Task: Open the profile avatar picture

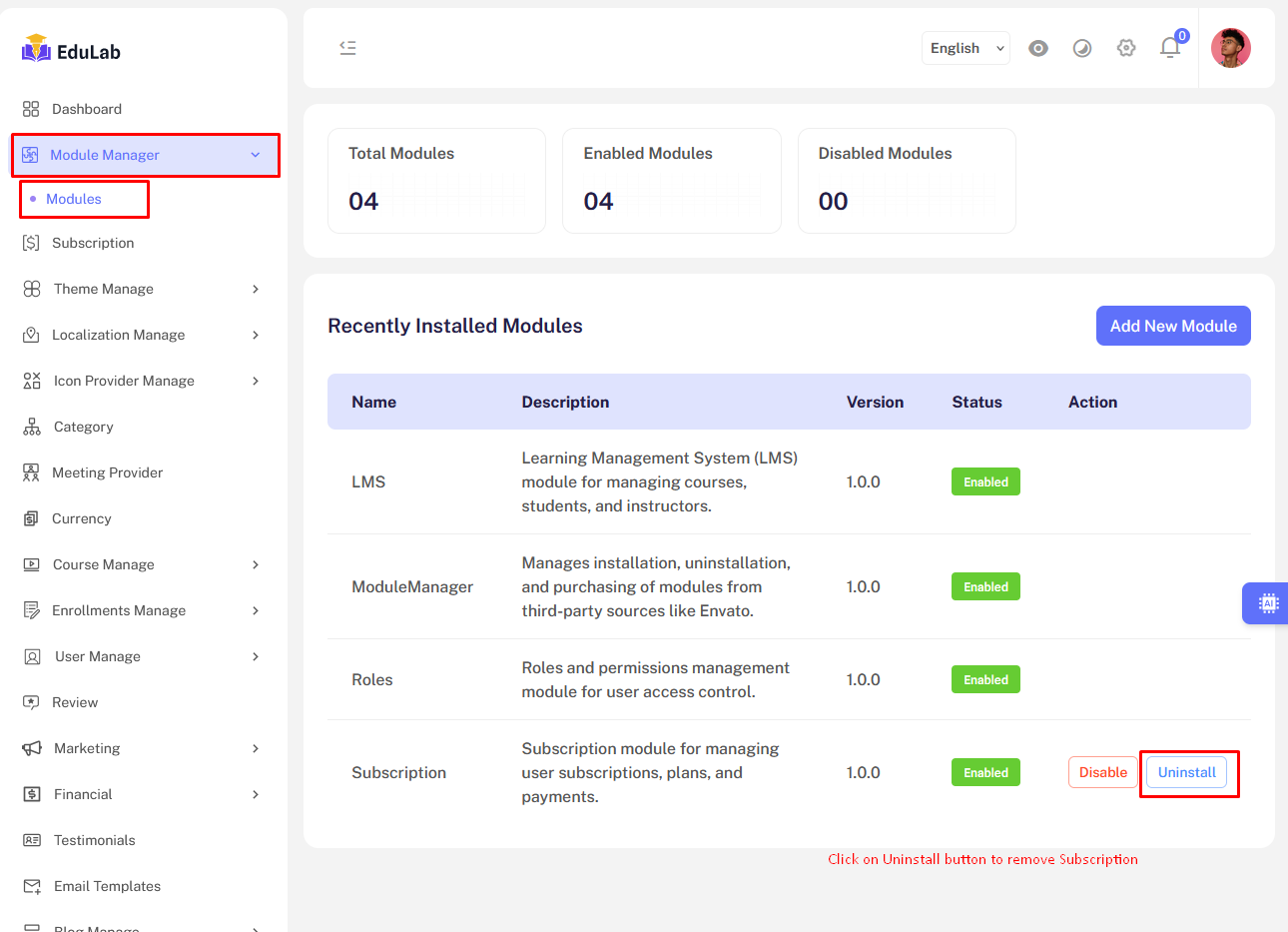Action: tap(1231, 47)
